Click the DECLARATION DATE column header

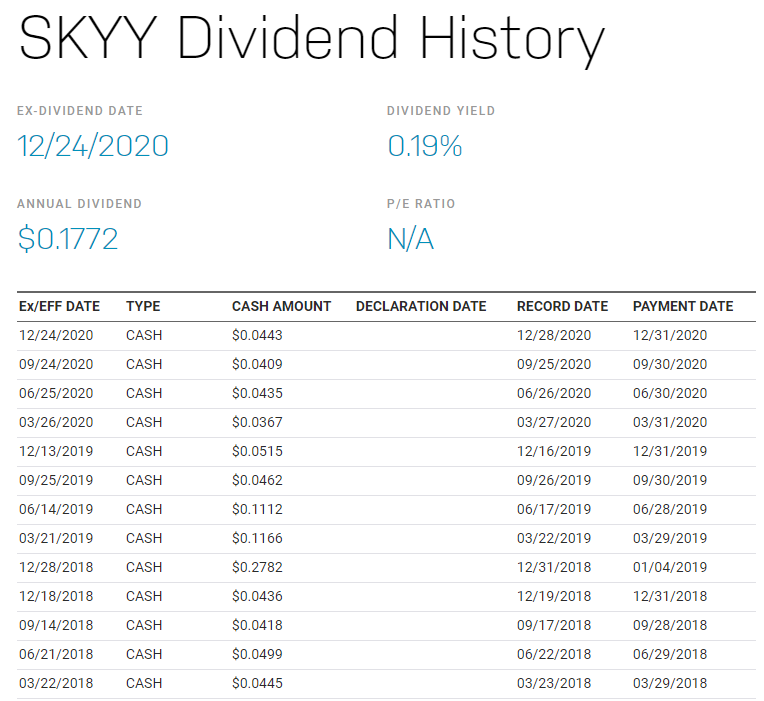tap(421, 306)
